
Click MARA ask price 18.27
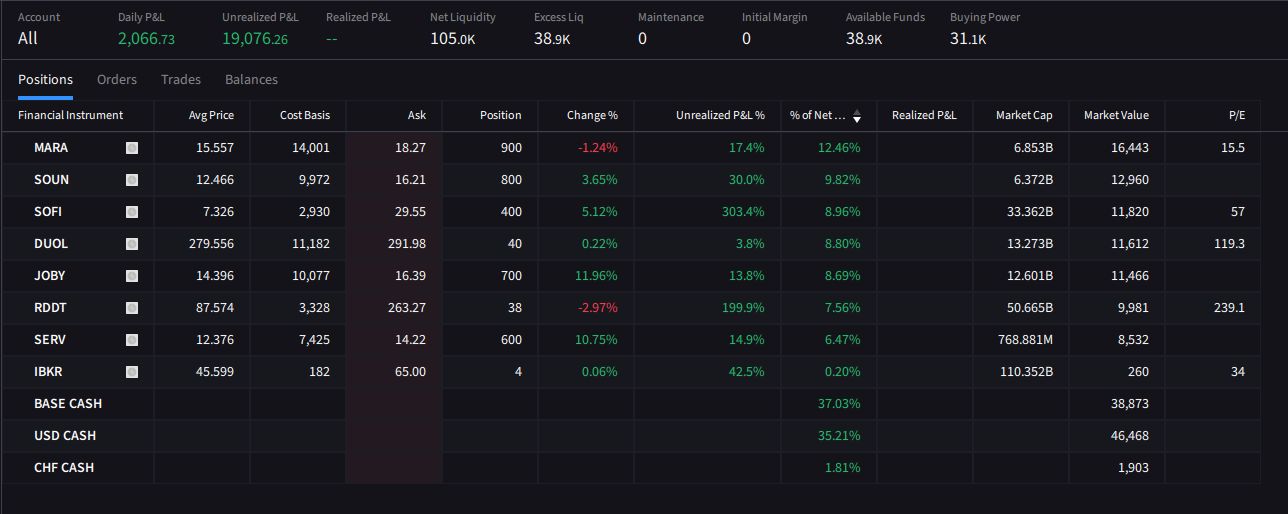click(411, 148)
